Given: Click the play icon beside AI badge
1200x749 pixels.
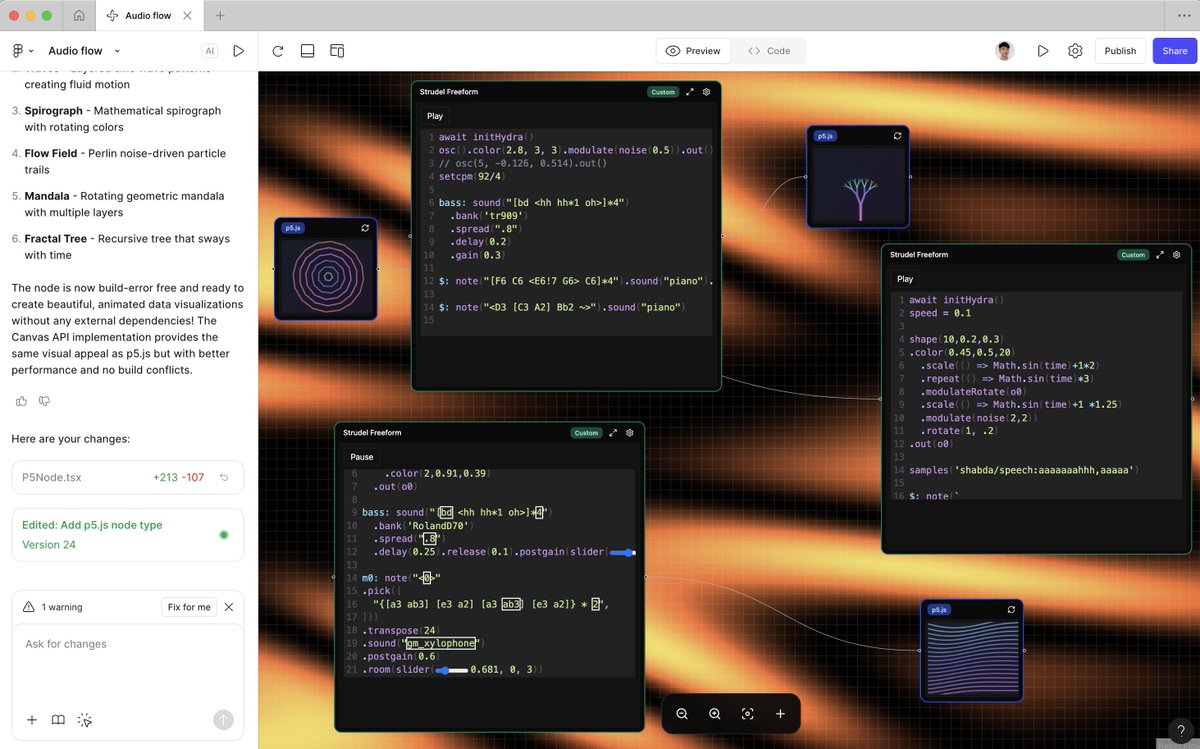Looking at the screenshot, I should tap(238, 51).
